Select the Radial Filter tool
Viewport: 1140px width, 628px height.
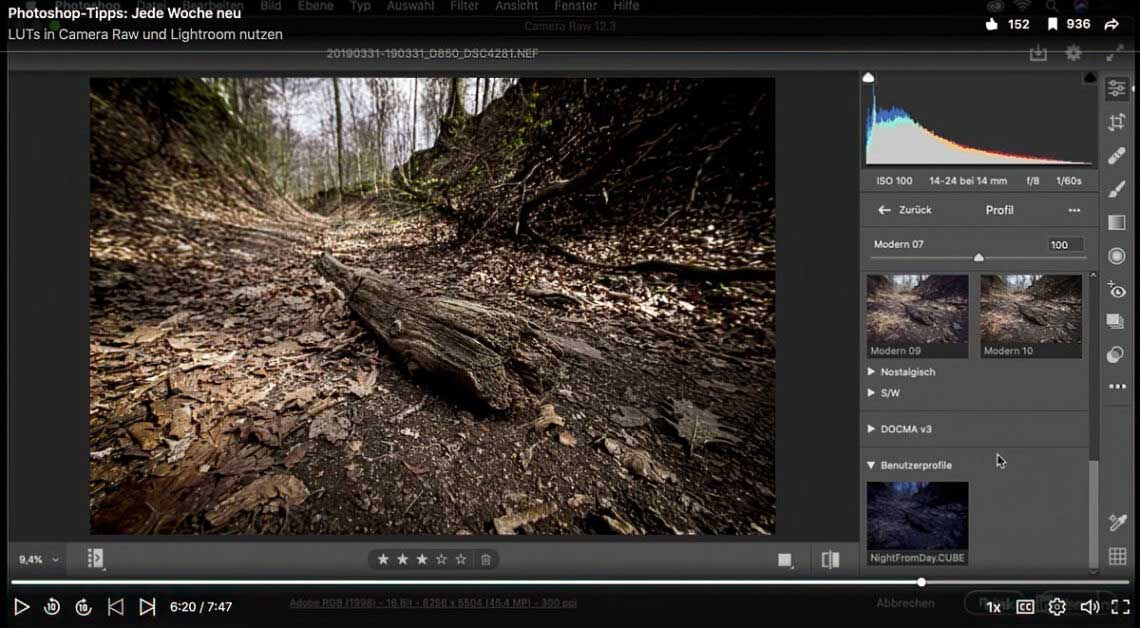pos(1117,256)
